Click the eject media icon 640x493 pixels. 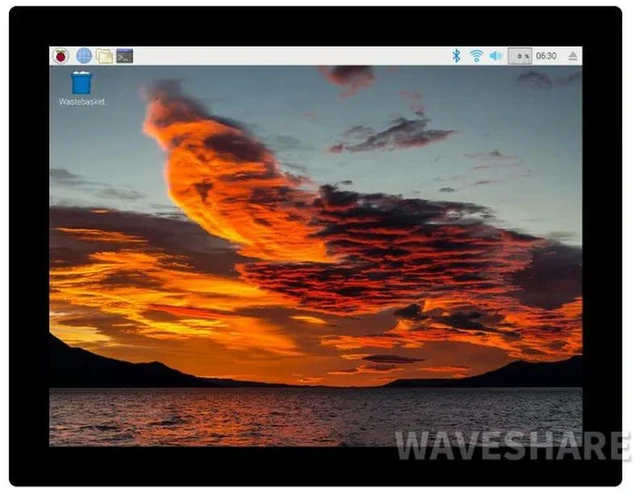573,56
